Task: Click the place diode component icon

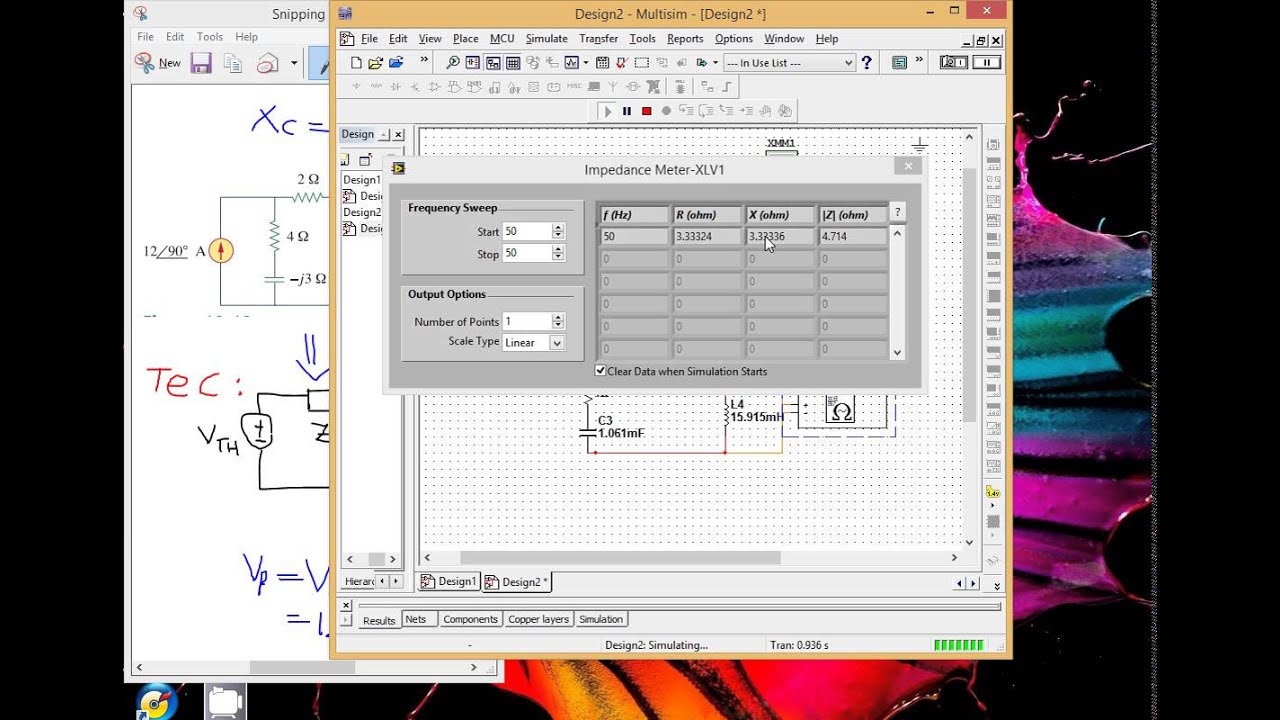Action: click(x=397, y=87)
